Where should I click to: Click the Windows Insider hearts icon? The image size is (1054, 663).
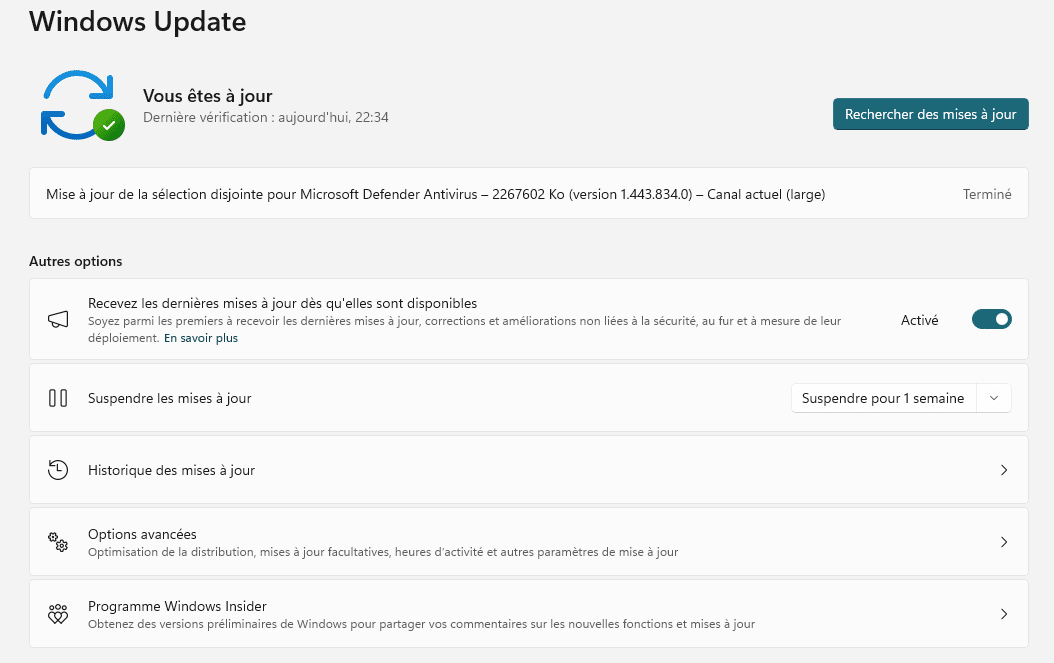58,614
